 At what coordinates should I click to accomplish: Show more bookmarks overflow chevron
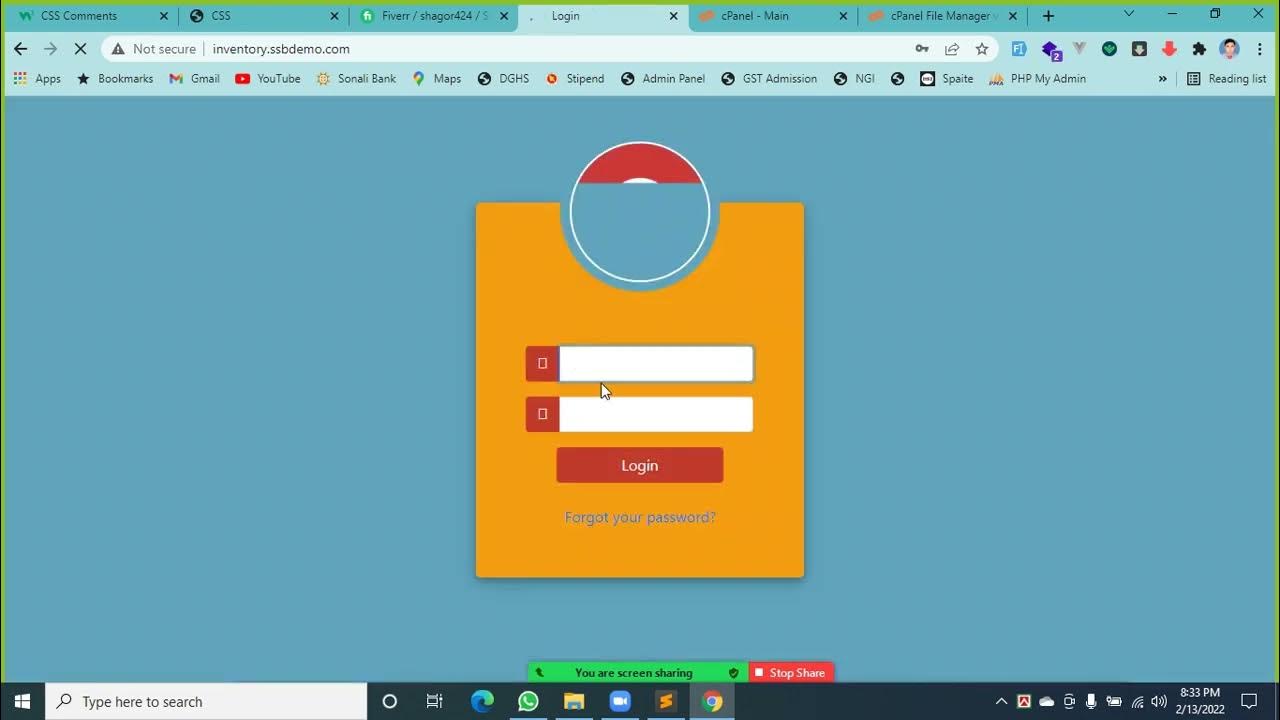(x=1162, y=79)
